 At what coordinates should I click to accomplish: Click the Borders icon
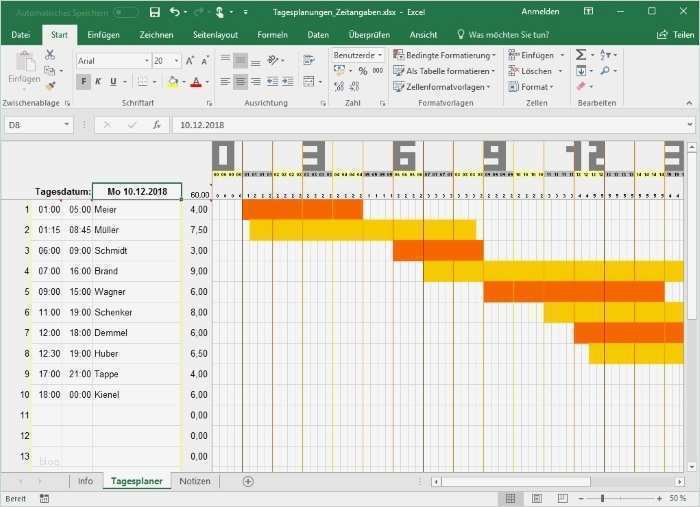tap(142, 82)
